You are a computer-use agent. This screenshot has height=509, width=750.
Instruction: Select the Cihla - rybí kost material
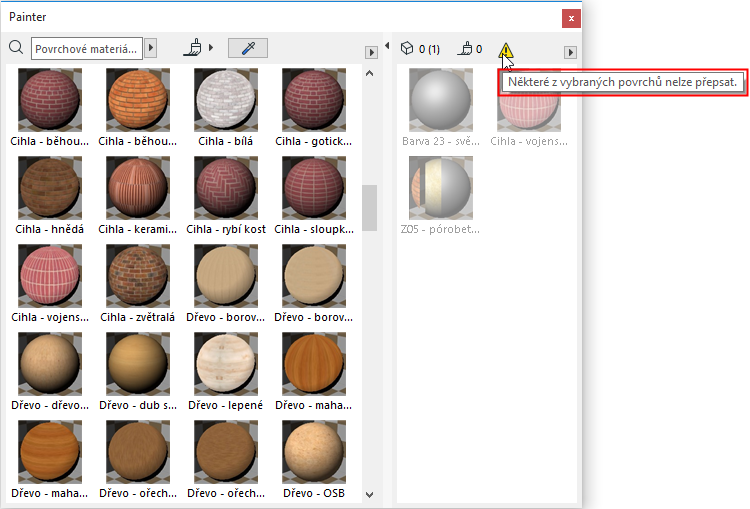225,188
